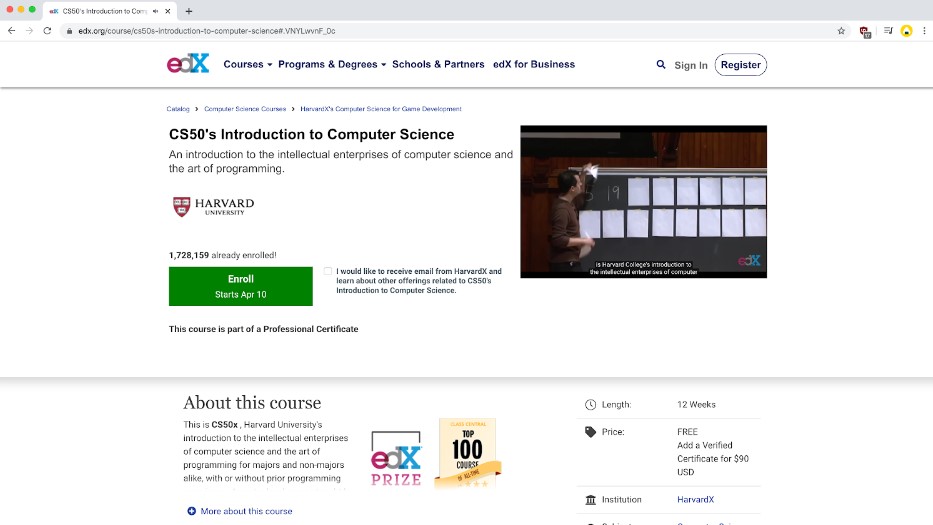The height and width of the screenshot is (525, 933).
Task: Click the green Enroll button
Action: [x=240, y=286]
